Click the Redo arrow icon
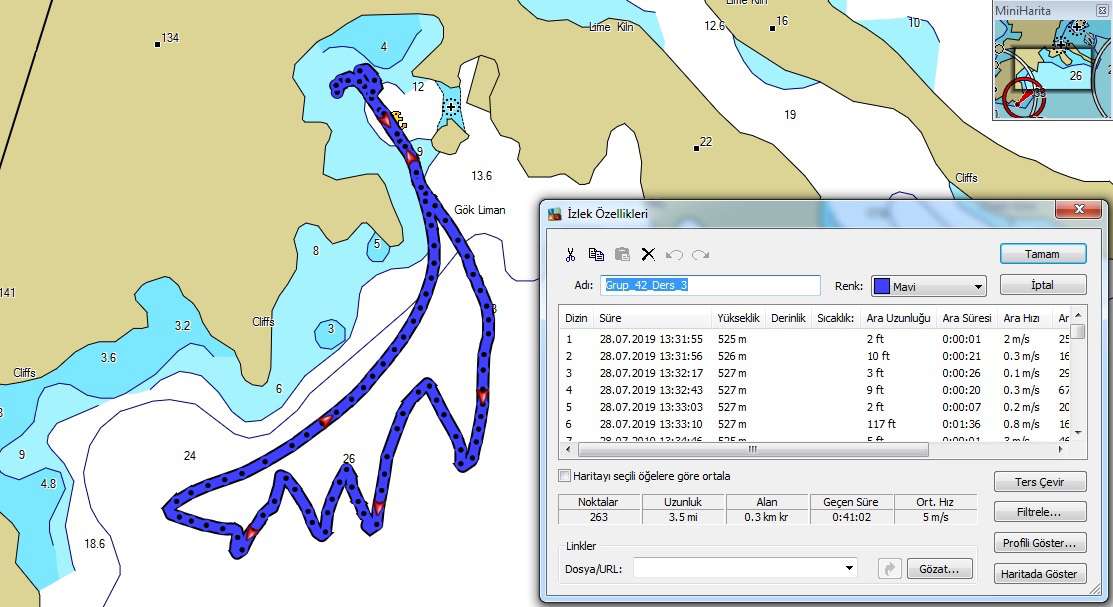The height and width of the screenshot is (607, 1113). coord(701,254)
